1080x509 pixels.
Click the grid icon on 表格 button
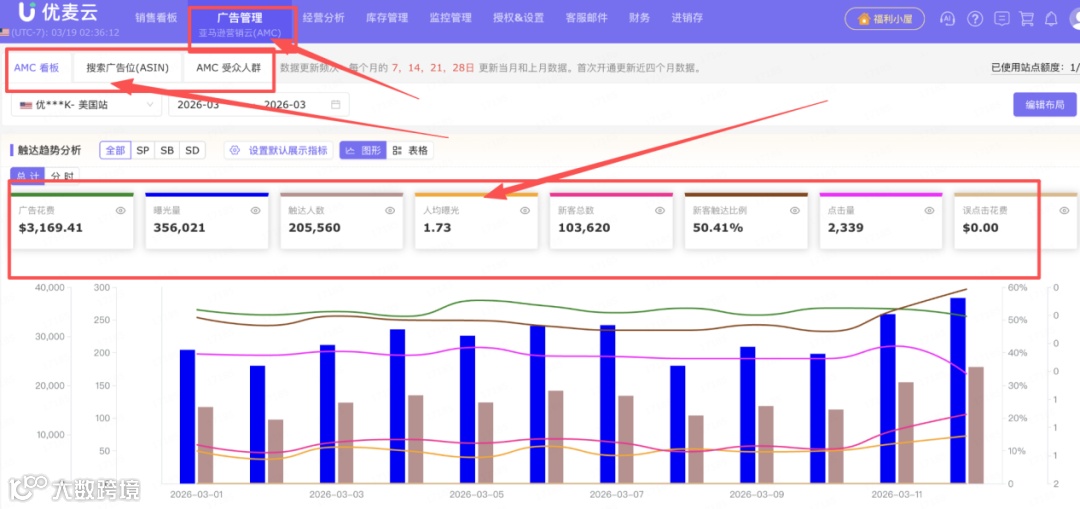click(397, 150)
